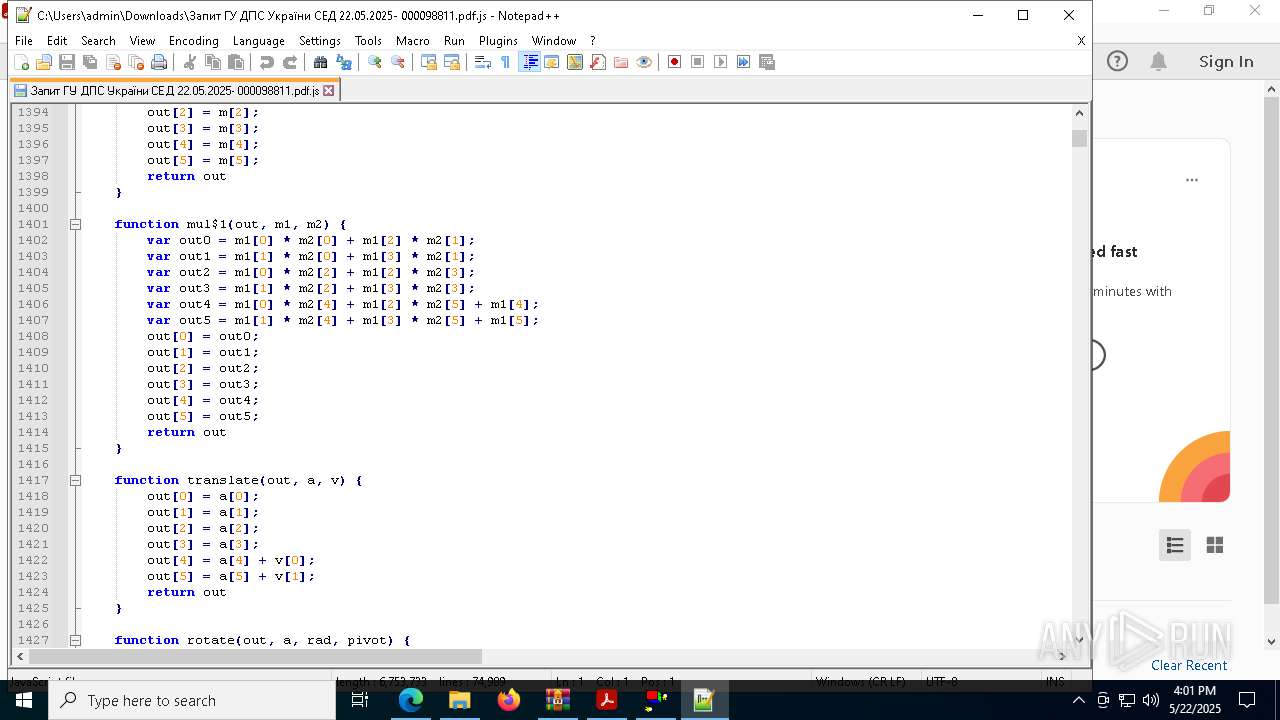The width and height of the screenshot is (1280, 720).
Task: Click line number 1401 in the margin
Action: click(x=33, y=224)
